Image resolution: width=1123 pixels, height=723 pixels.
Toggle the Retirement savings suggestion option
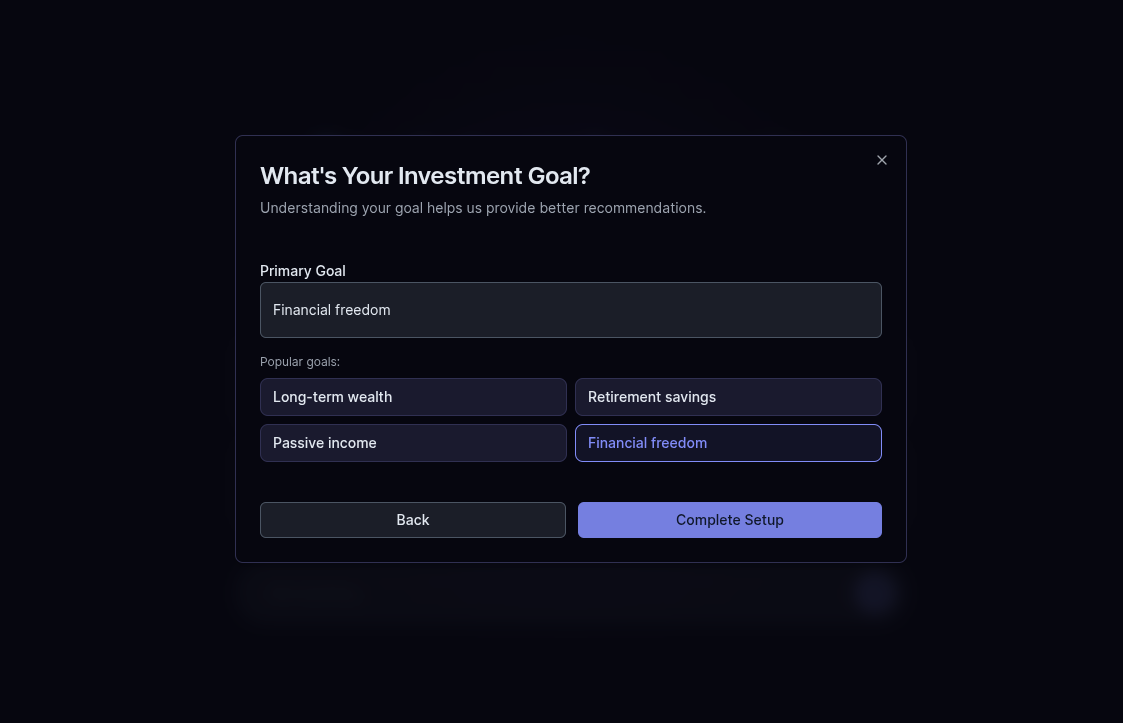727,397
